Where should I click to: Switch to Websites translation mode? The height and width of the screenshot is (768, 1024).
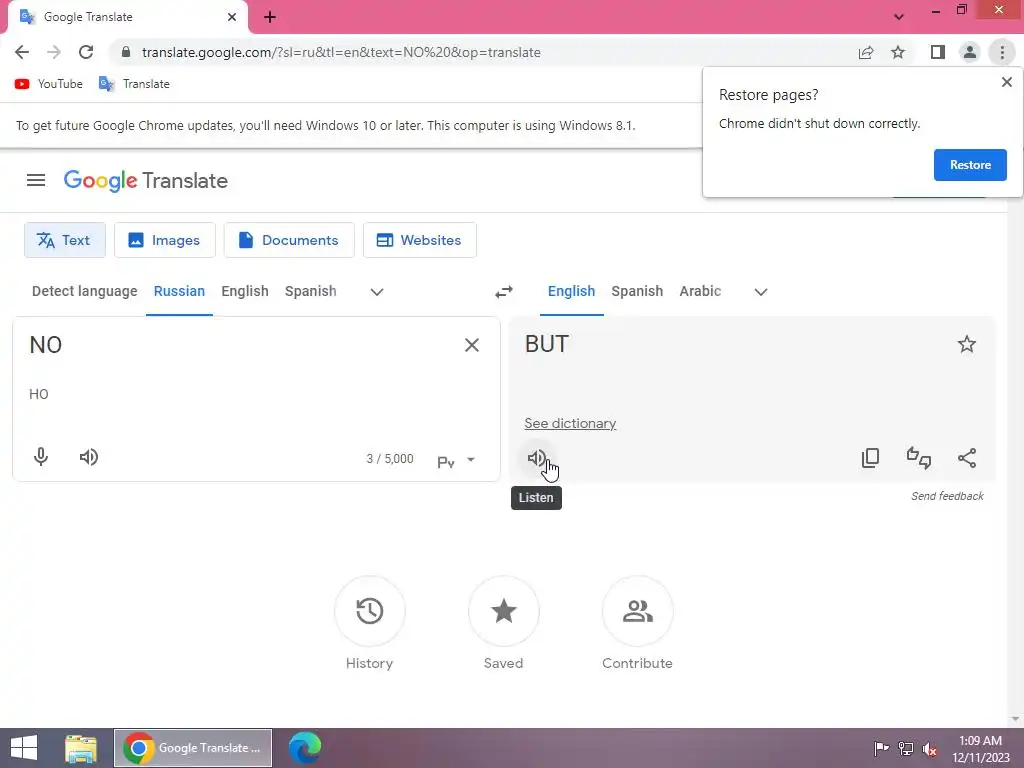[x=419, y=240]
